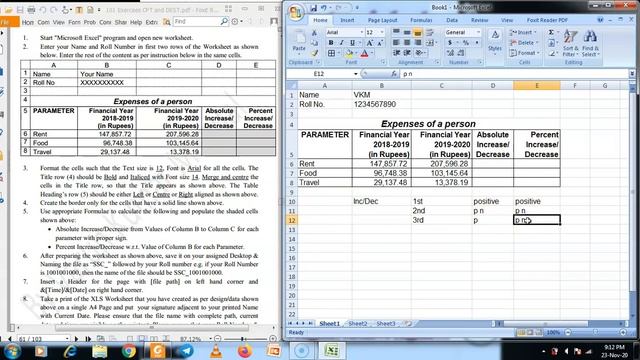The image size is (640, 360).
Task: Click the Windows Start button
Action: click(12, 351)
